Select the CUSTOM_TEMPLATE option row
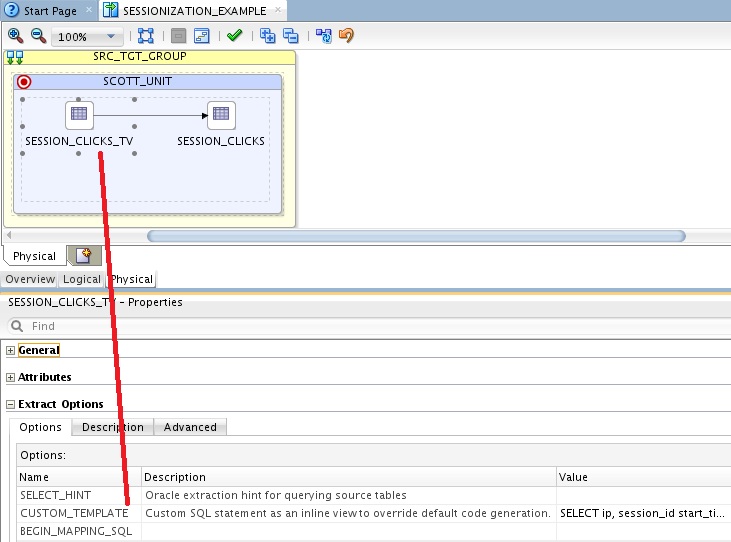 point(374,513)
